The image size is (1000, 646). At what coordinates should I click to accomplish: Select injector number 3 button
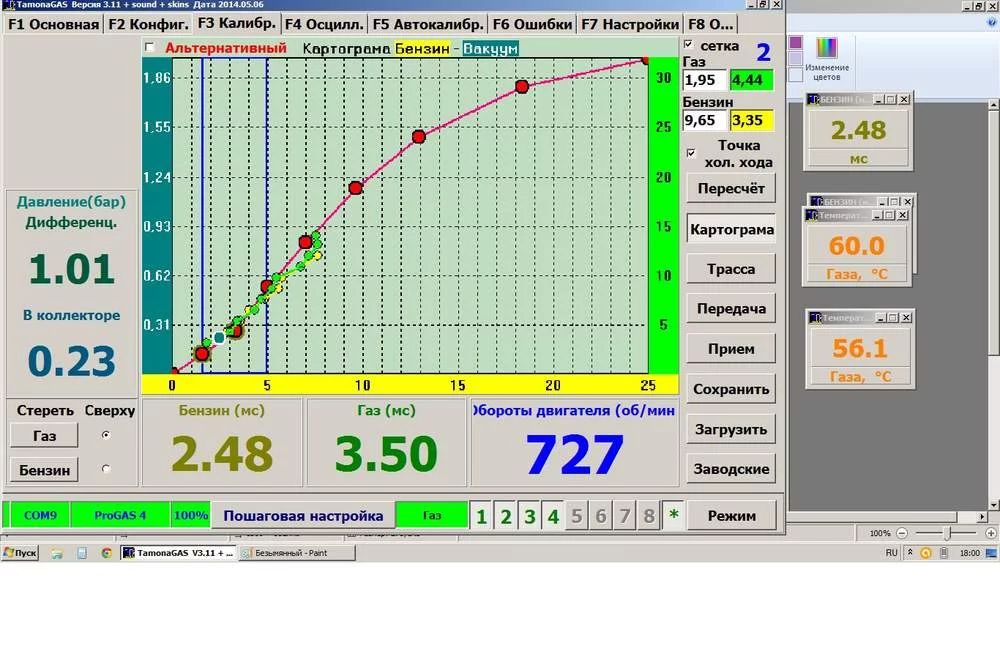click(529, 516)
